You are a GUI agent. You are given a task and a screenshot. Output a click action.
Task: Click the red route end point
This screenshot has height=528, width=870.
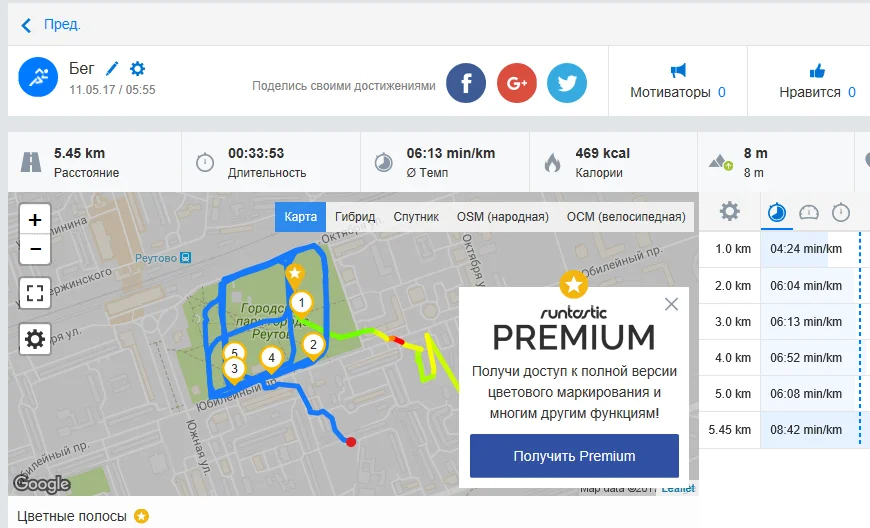coord(351,442)
